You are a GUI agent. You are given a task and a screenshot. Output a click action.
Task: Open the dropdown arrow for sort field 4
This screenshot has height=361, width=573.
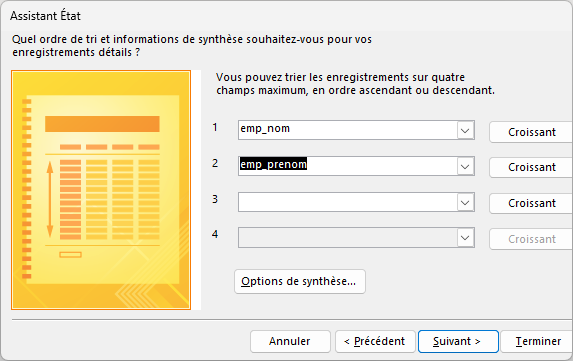(x=465, y=238)
